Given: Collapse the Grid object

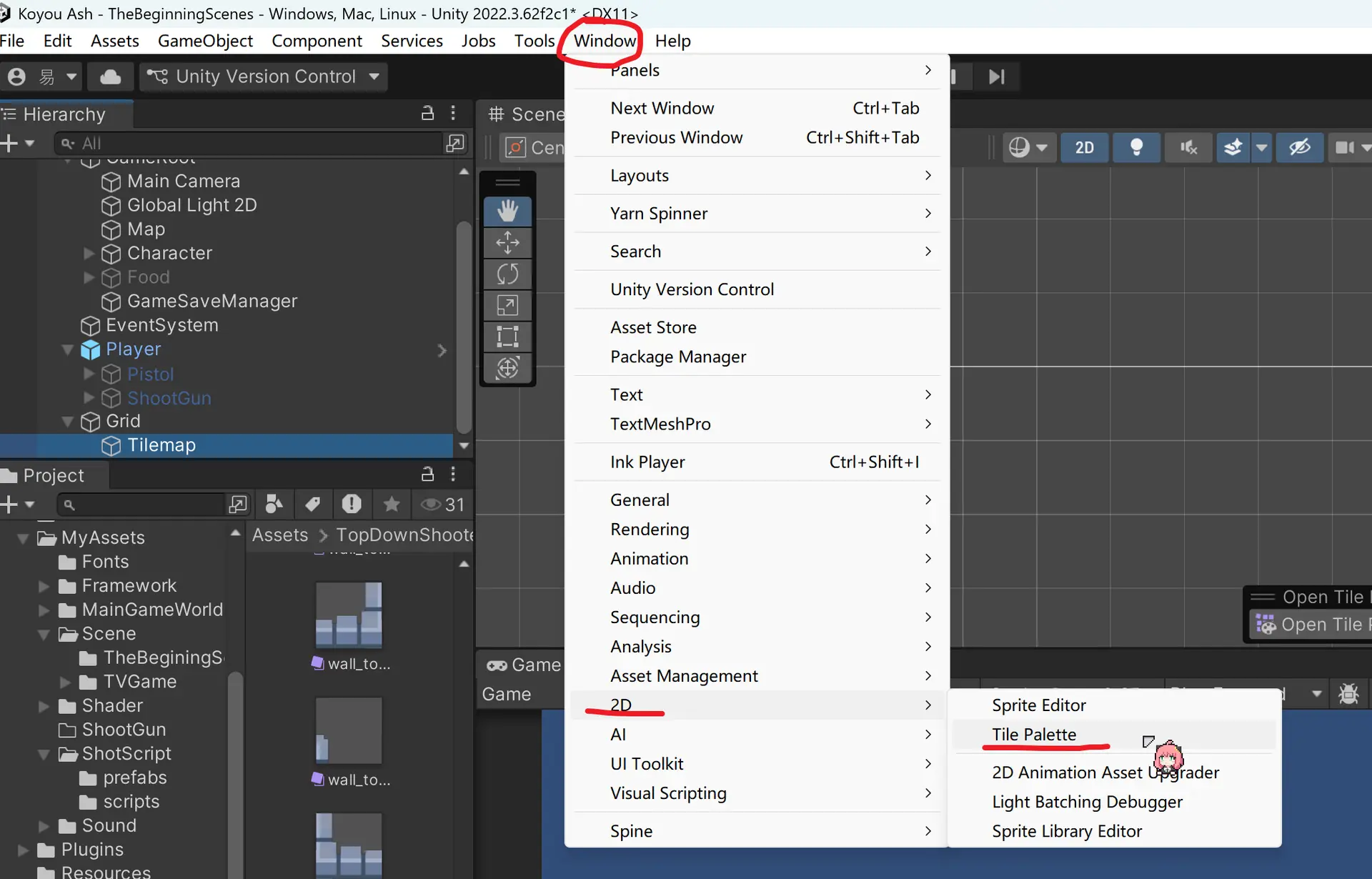Looking at the screenshot, I should tap(68, 422).
